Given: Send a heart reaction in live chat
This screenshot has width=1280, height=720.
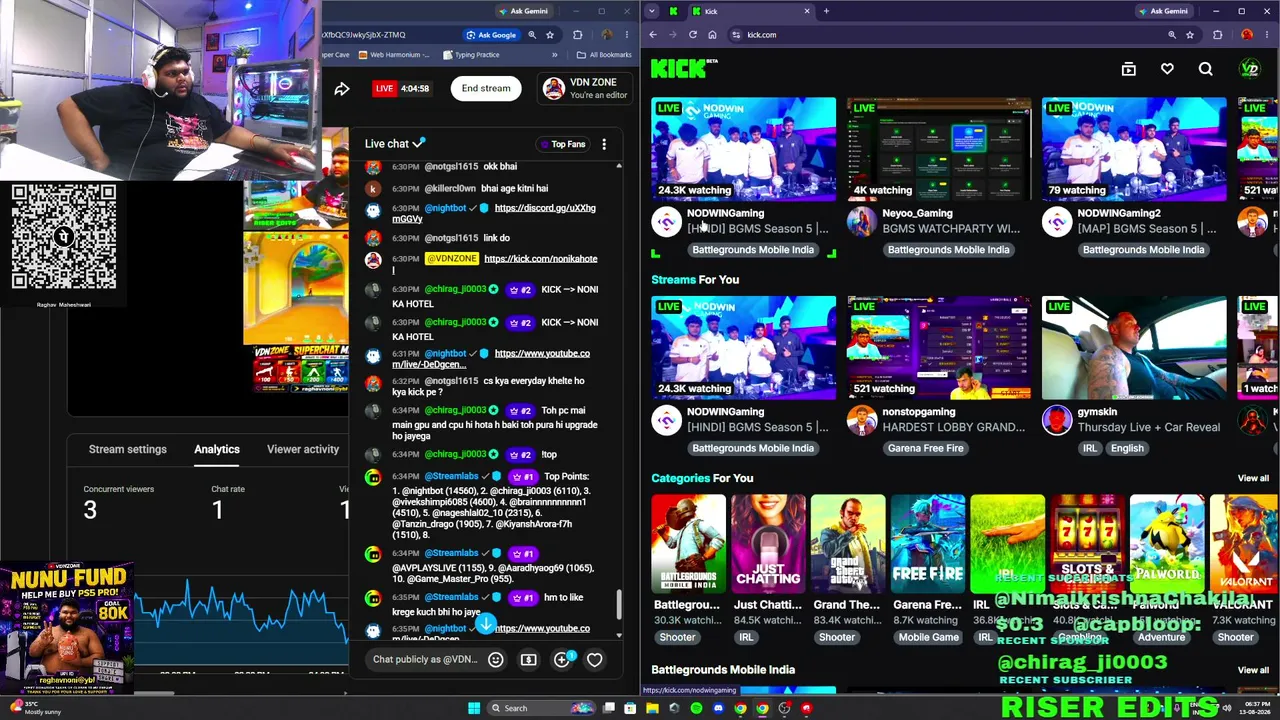Looking at the screenshot, I should 594,660.
